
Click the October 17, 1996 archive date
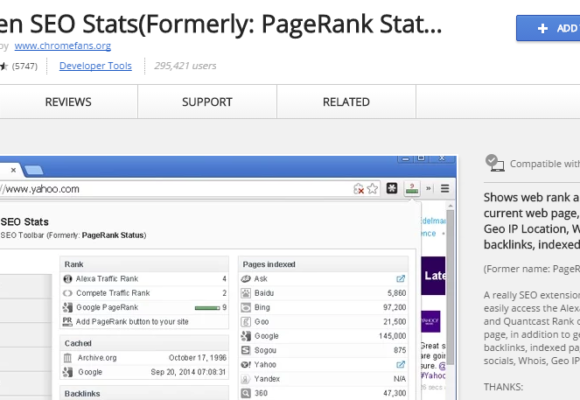[198, 358]
